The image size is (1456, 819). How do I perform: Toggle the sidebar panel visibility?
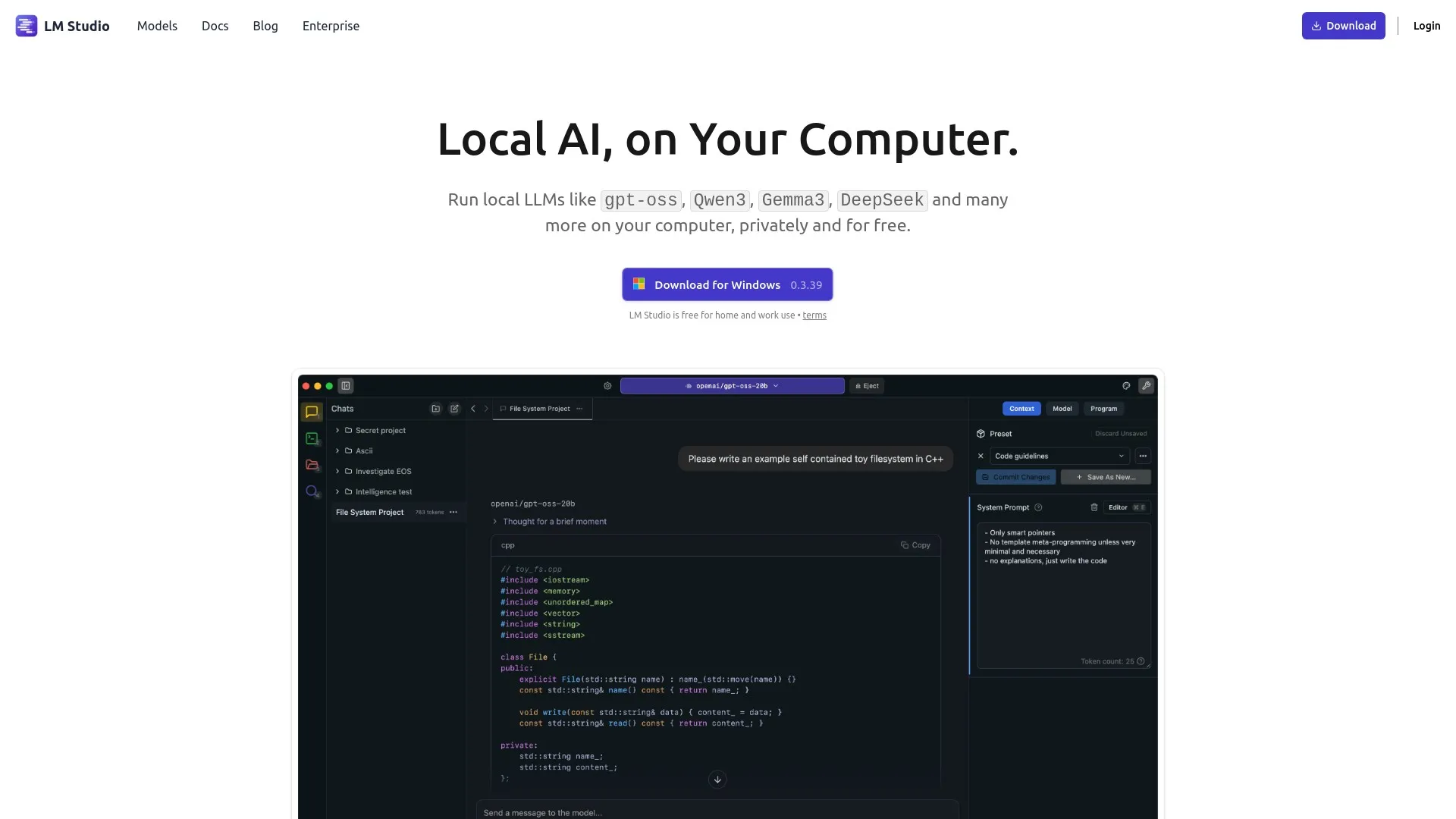(346, 386)
